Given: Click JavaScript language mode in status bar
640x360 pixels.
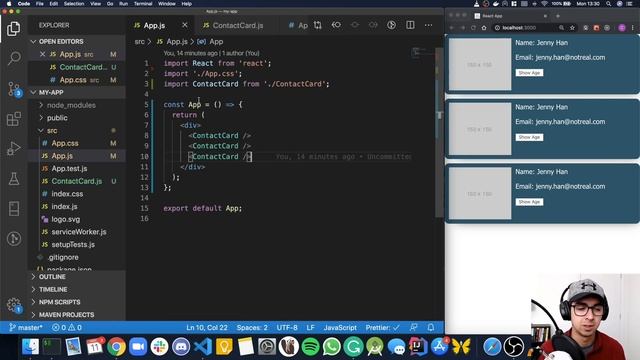Looking at the screenshot, I should [340, 327].
